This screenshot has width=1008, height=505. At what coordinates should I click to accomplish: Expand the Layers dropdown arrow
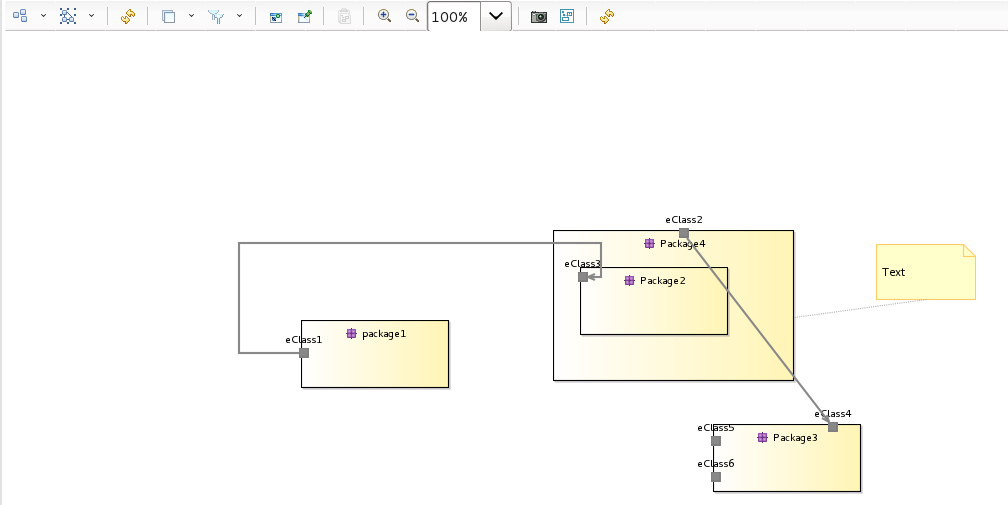click(x=191, y=16)
